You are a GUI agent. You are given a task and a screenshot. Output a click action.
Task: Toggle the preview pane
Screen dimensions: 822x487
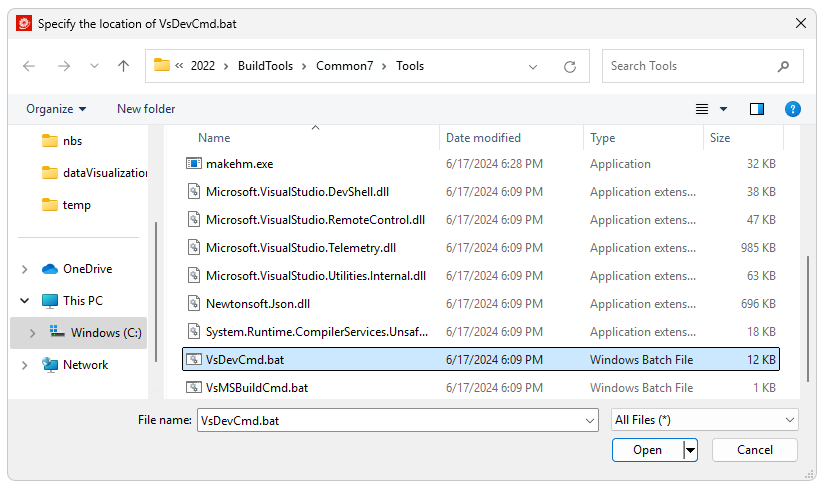(x=757, y=109)
